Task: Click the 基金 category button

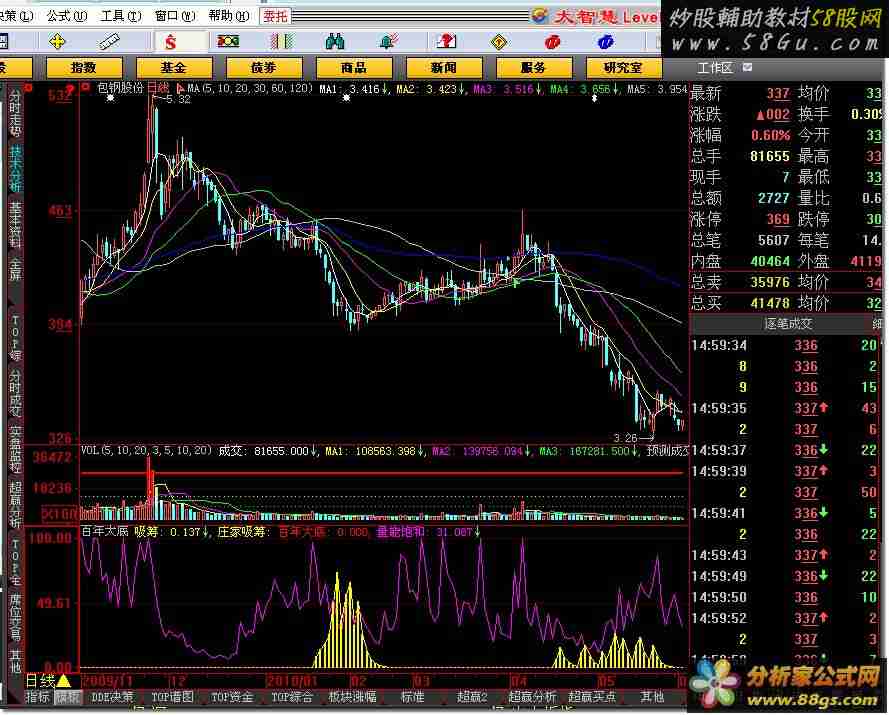Action: point(174,68)
